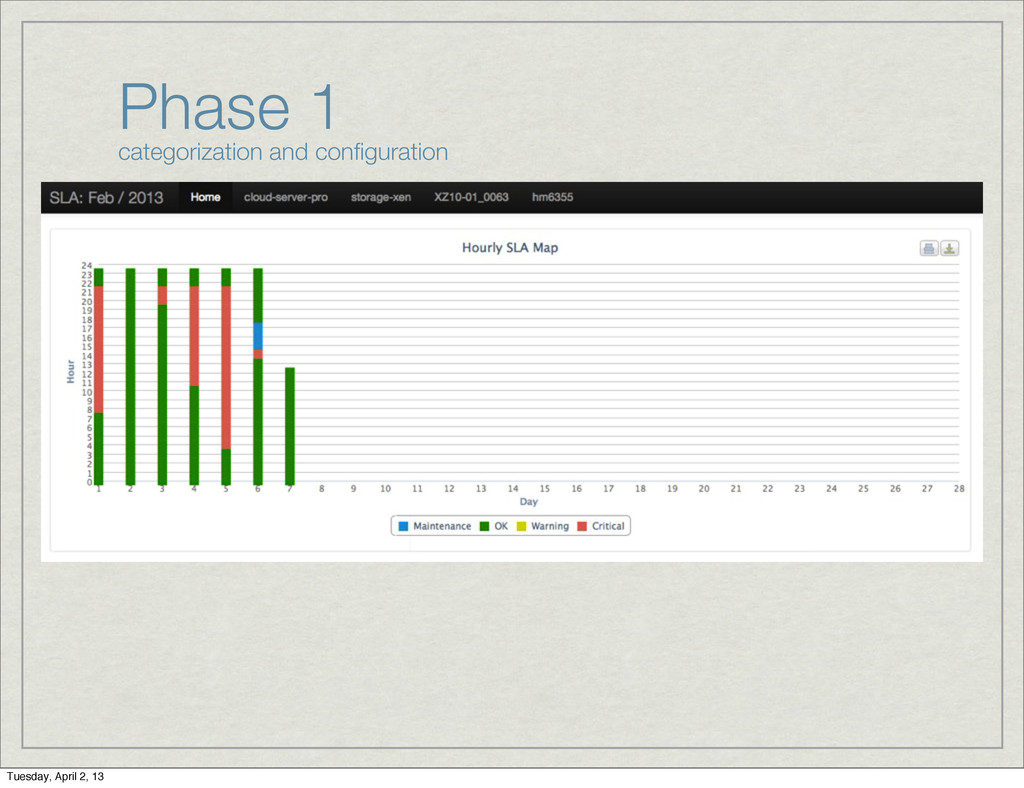Click the print chart icon
This screenshot has width=1024, height=788.
pyautogui.click(x=929, y=248)
